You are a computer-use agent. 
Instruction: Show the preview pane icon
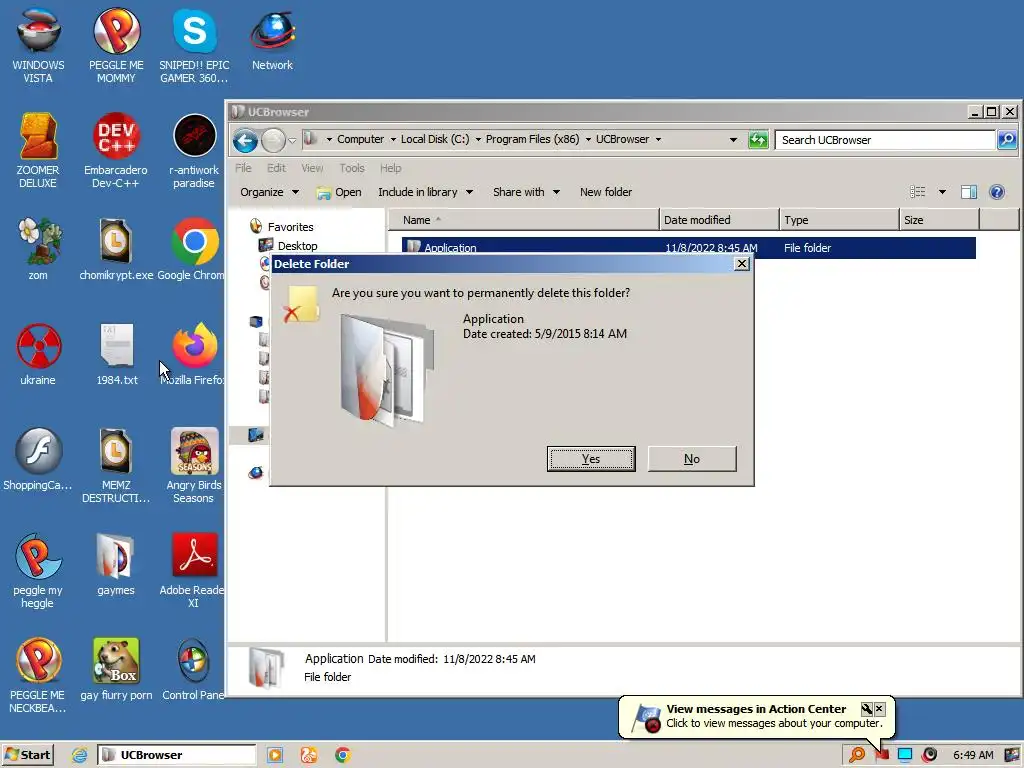(x=969, y=192)
